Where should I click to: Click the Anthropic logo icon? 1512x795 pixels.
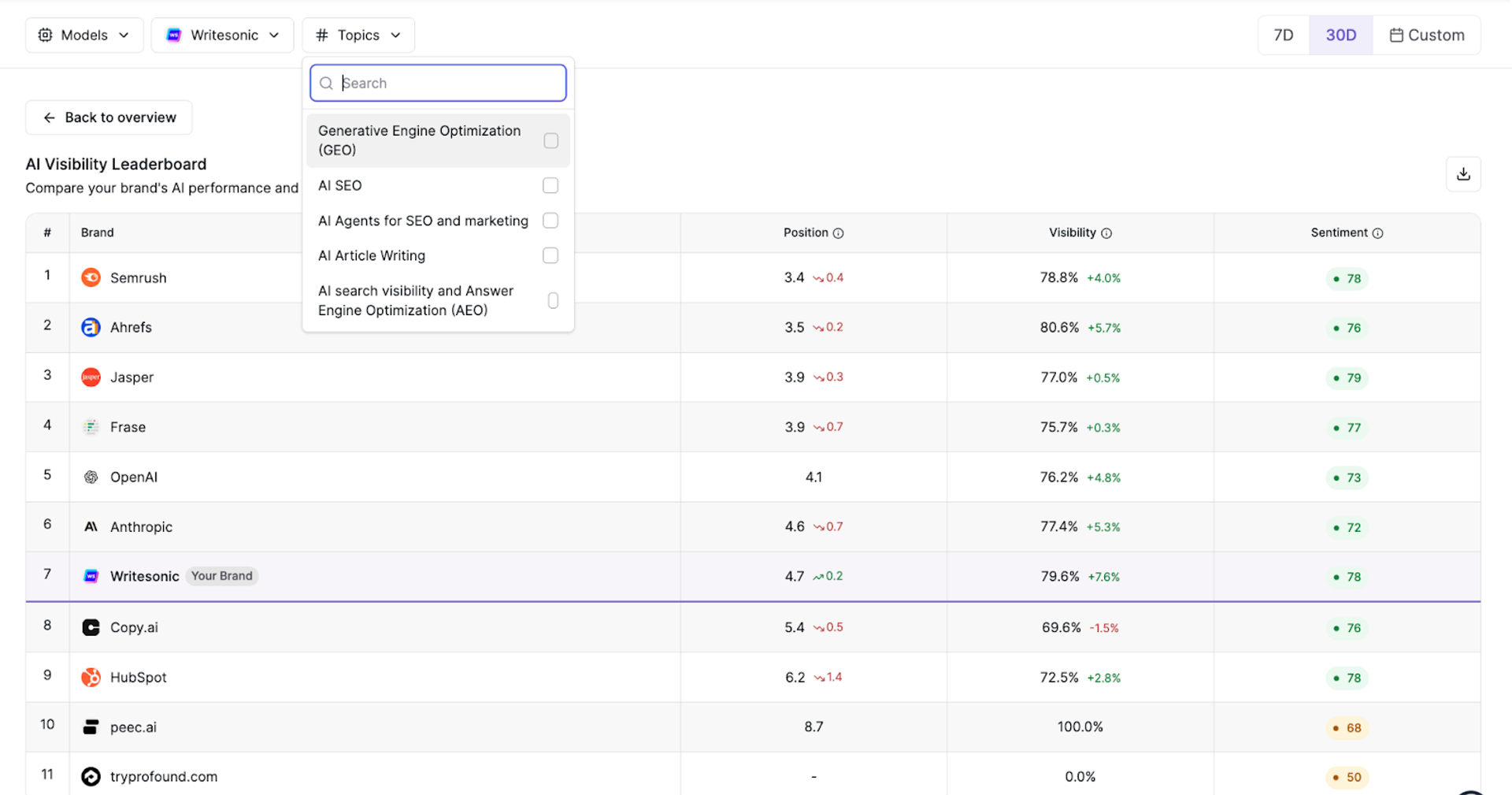coord(91,526)
